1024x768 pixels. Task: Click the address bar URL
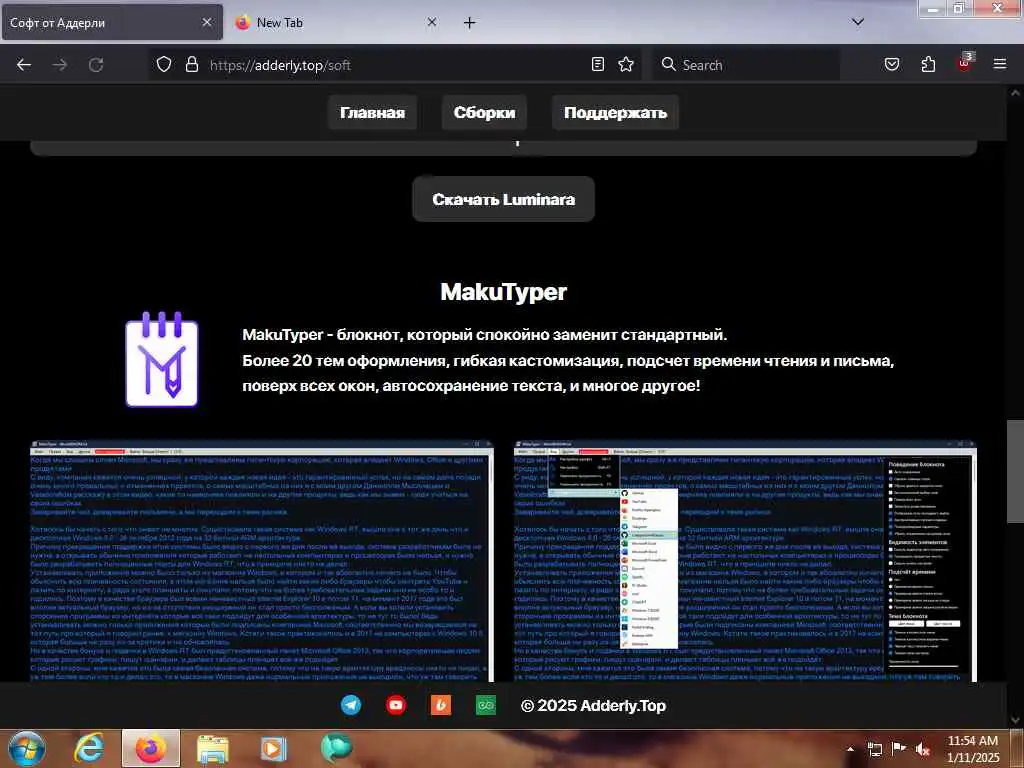tap(280, 65)
